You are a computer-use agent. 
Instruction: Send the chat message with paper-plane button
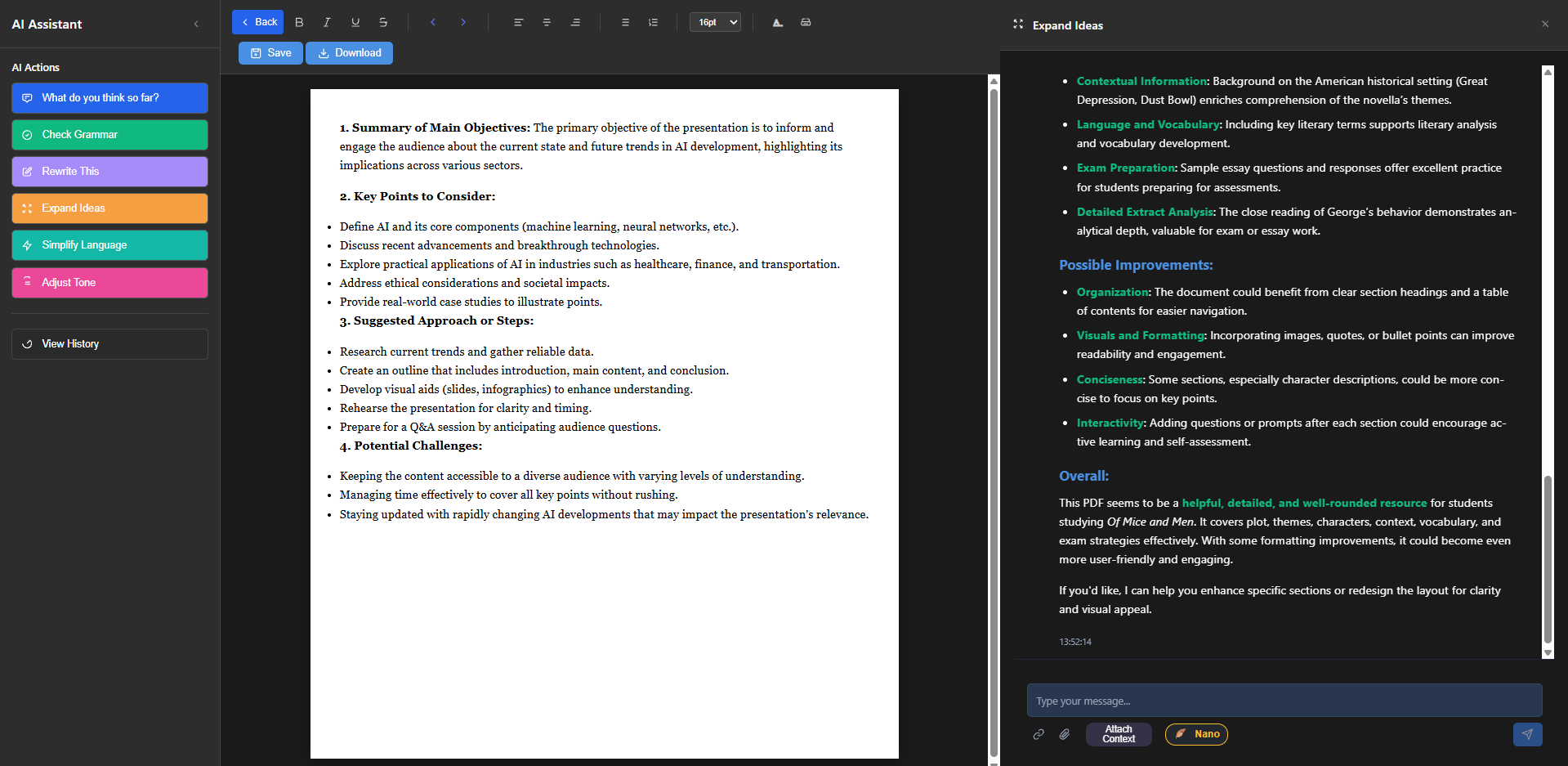(x=1527, y=734)
